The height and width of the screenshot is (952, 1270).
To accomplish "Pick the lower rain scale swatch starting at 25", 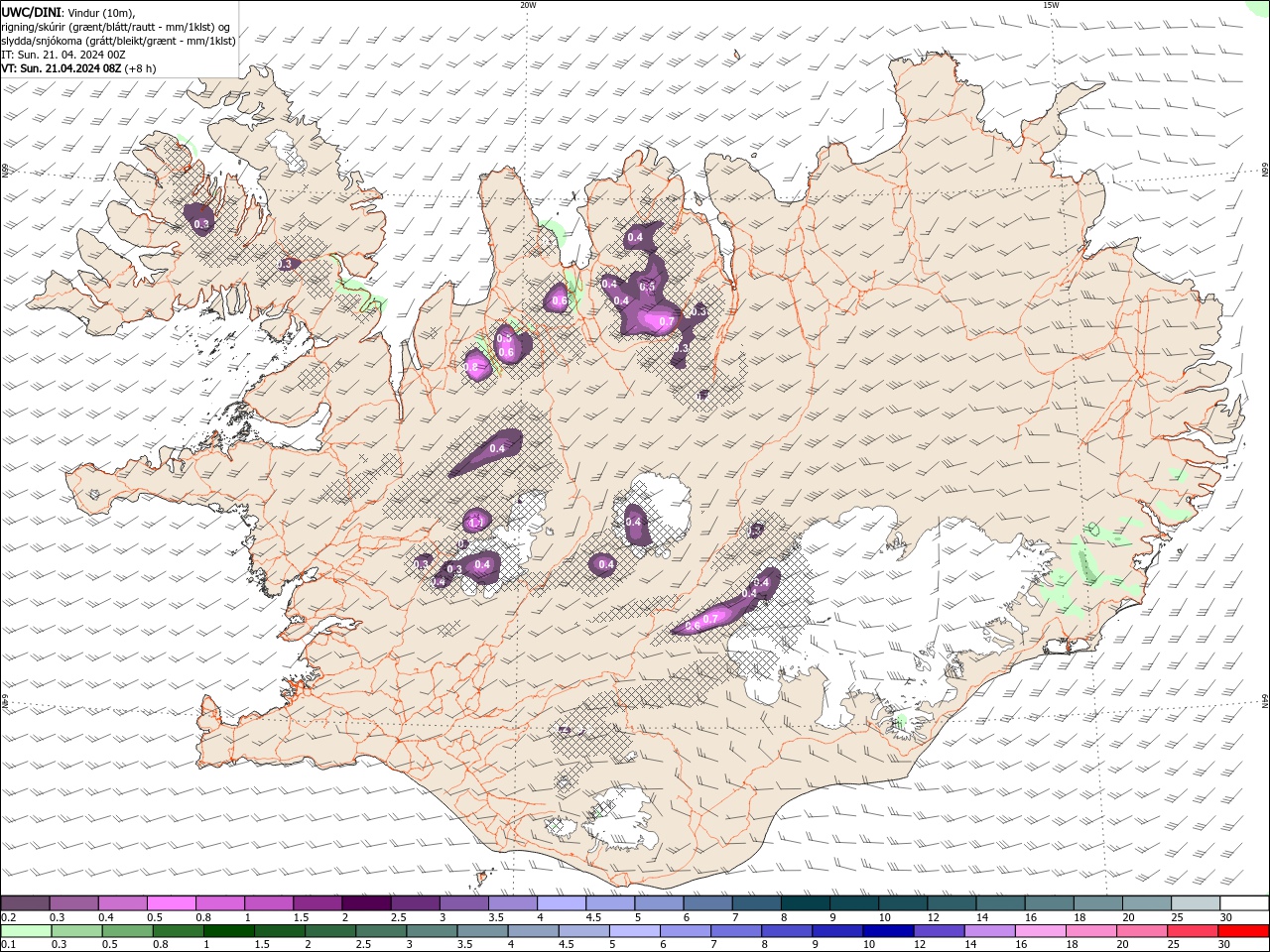I will (1192, 931).
